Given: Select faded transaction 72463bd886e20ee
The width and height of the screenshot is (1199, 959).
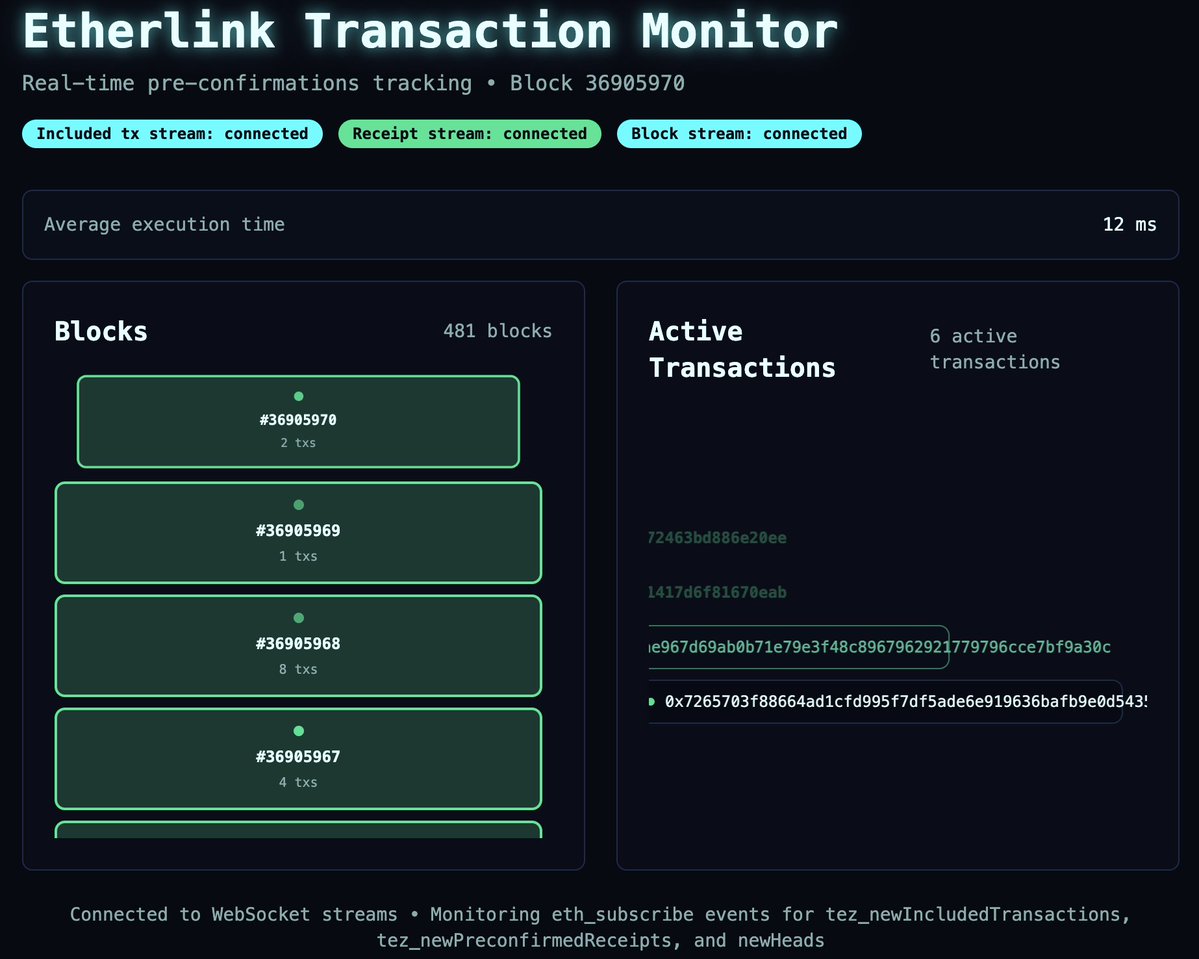Looking at the screenshot, I should [717, 538].
